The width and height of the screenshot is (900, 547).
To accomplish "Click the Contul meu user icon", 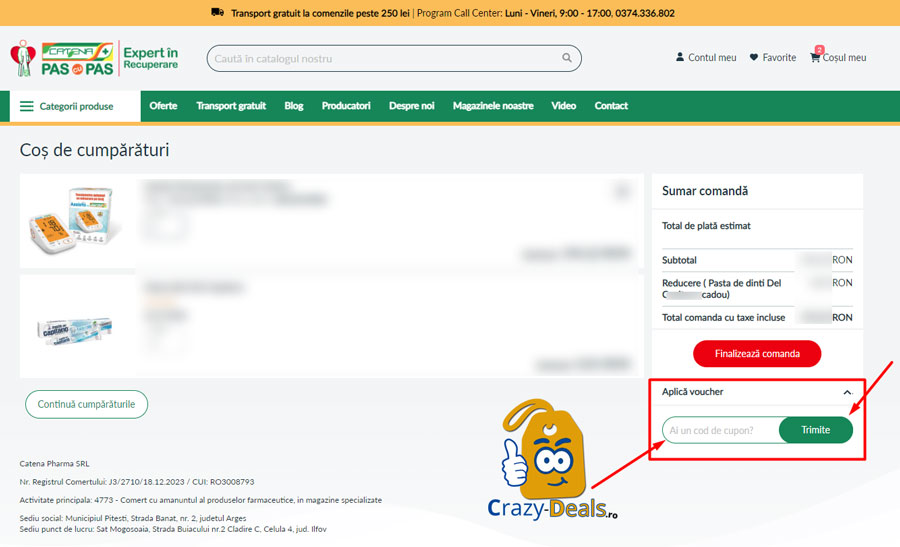I will point(680,57).
